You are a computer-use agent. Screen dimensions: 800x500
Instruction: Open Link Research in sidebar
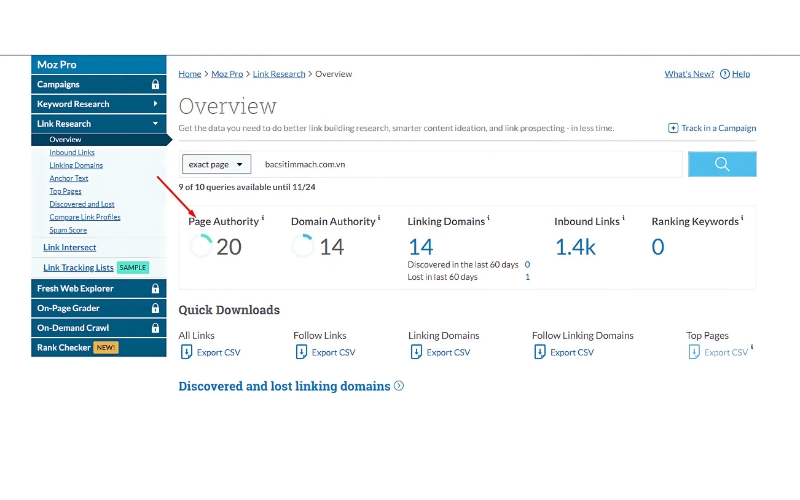pyautogui.click(x=98, y=123)
